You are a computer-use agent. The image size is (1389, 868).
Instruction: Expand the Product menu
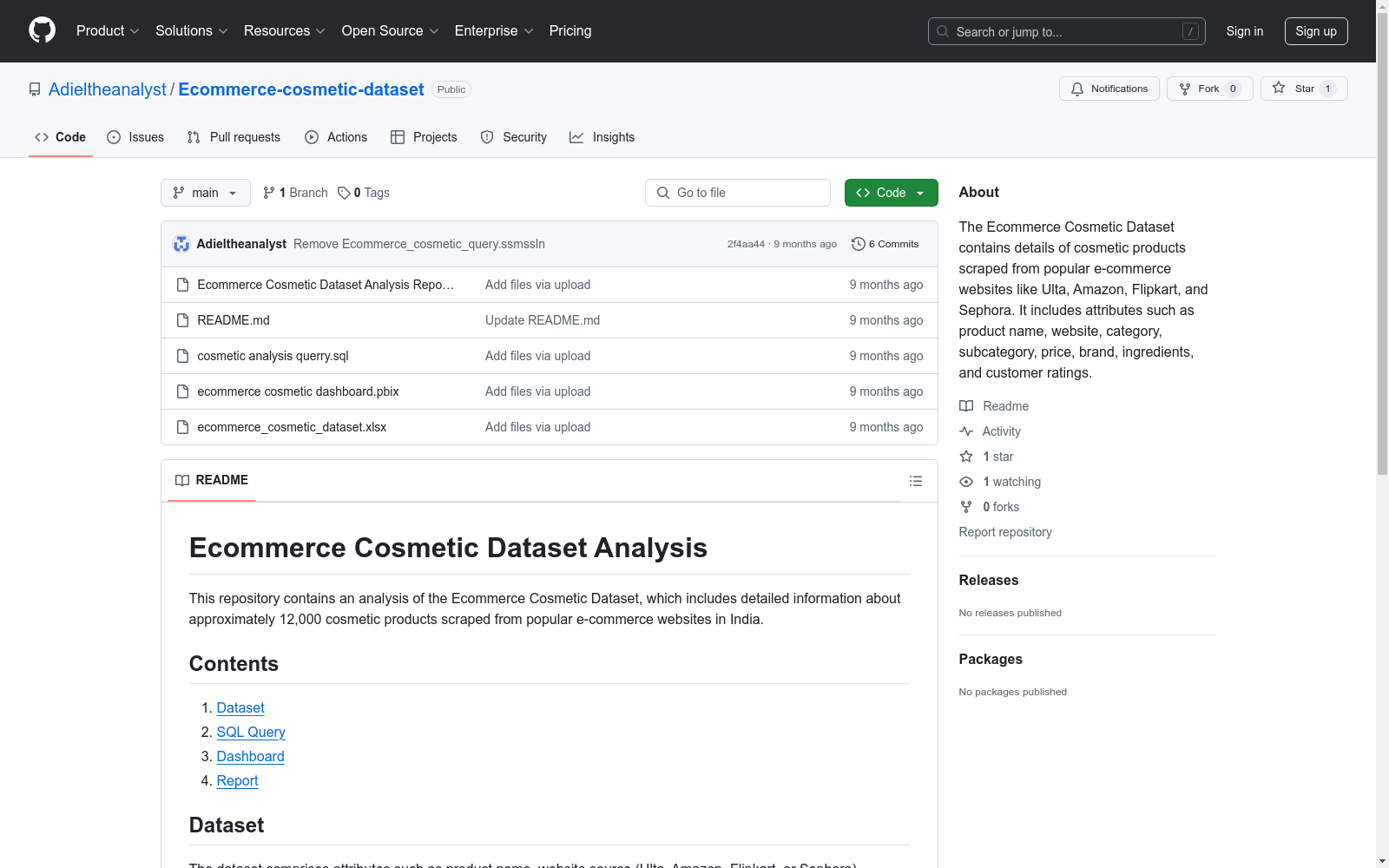tap(108, 31)
